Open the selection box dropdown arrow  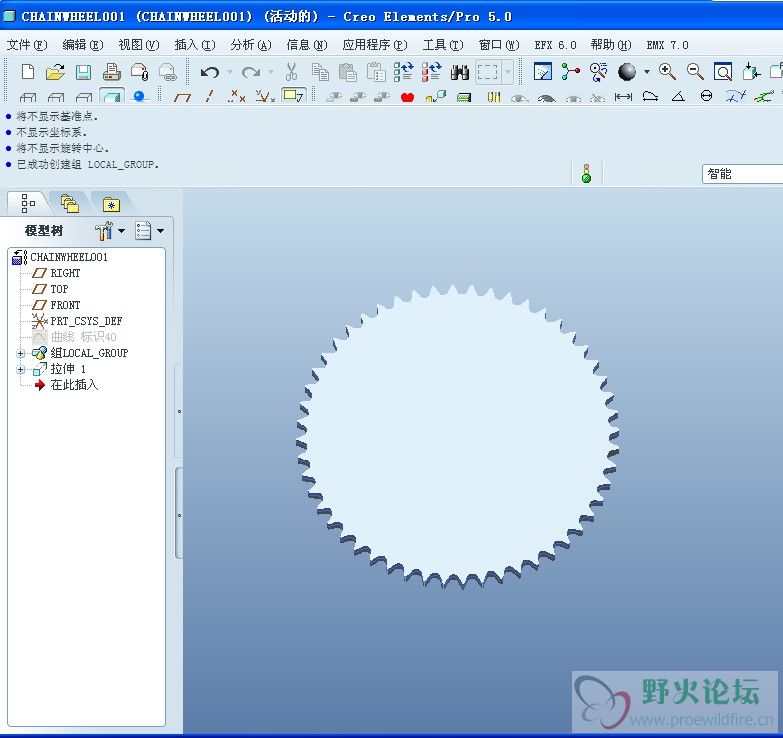(x=508, y=72)
